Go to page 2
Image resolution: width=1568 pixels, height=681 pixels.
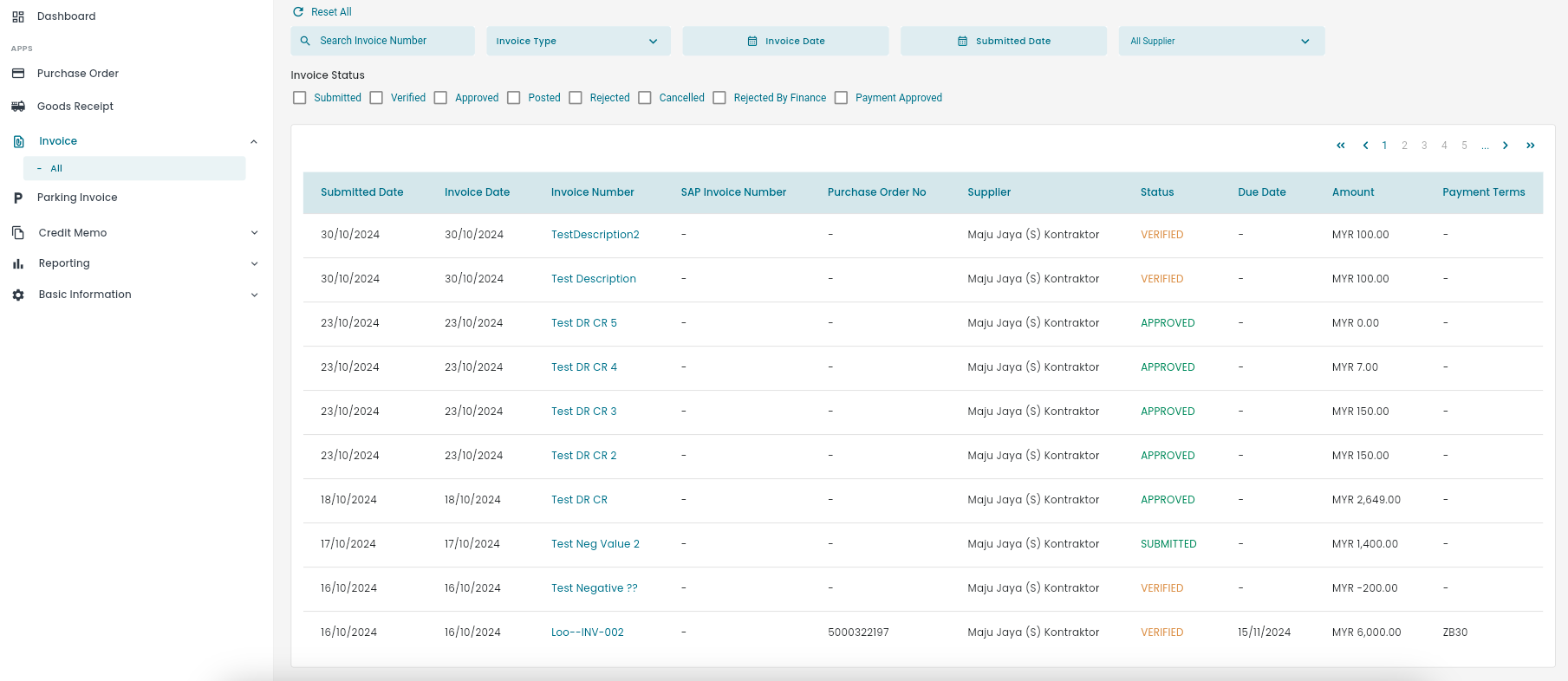pos(1404,146)
